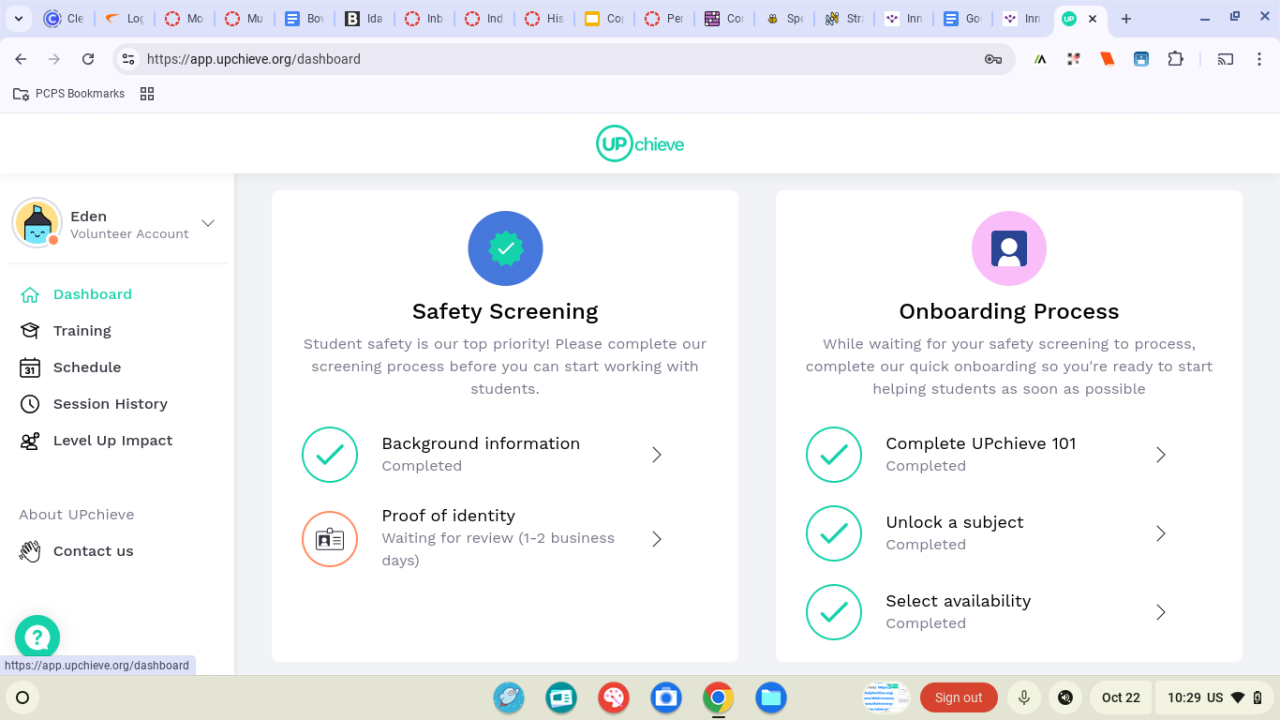Screen dimensions: 1280x720
Task: Click the Session History clock icon
Action: (x=30, y=404)
